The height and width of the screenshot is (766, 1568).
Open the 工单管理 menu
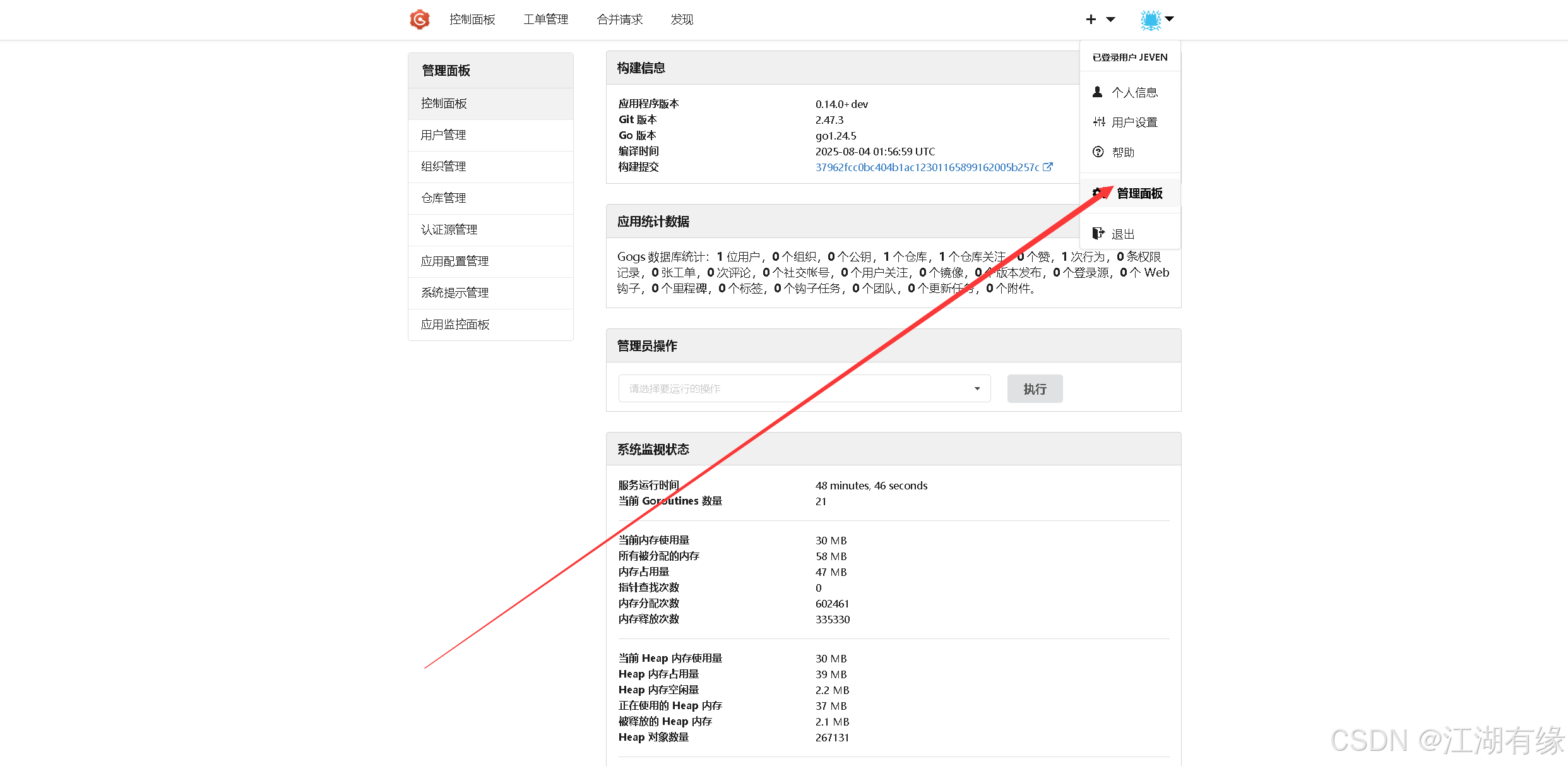point(545,20)
